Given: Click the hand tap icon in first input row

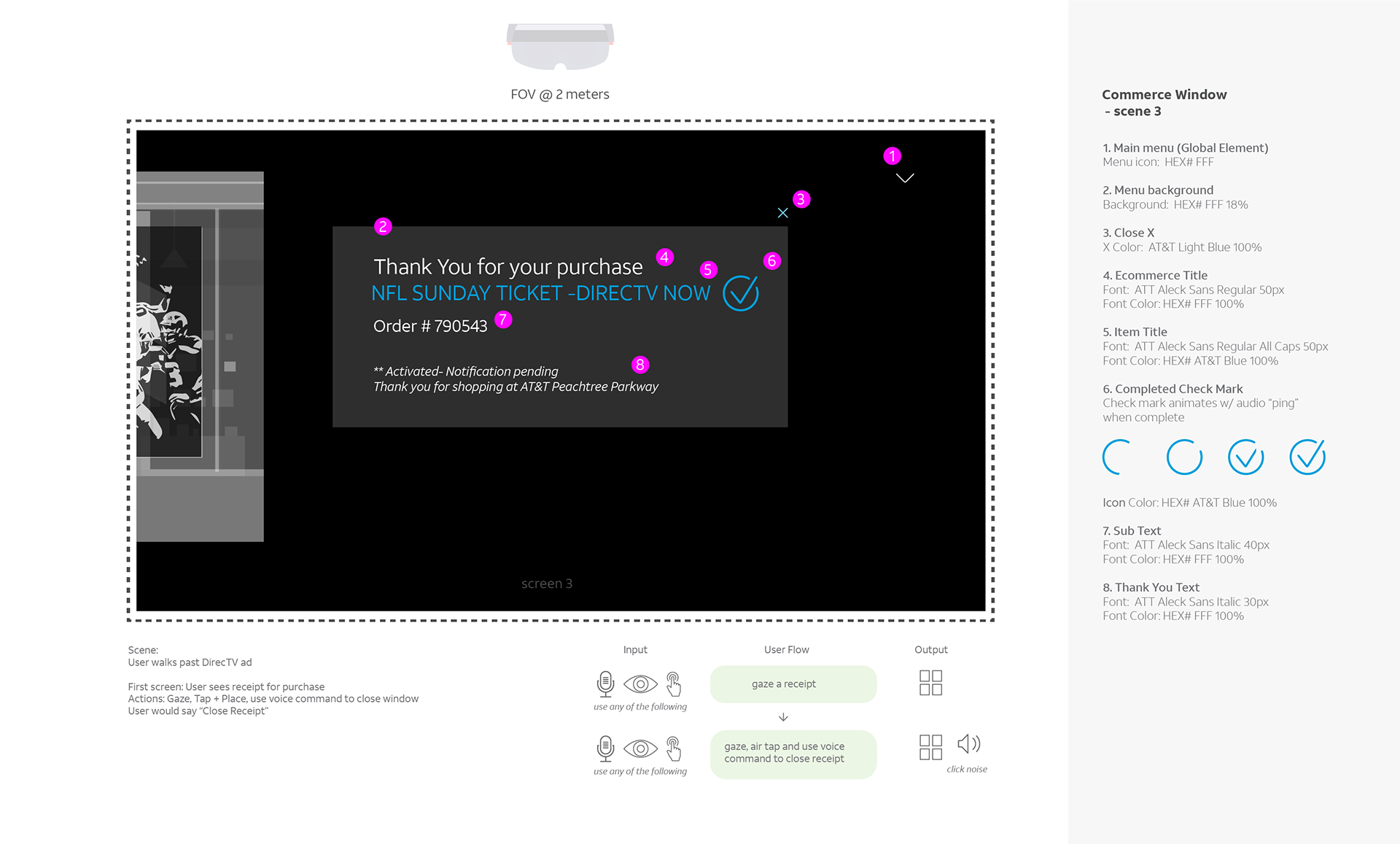Looking at the screenshot, I should coord(674,684).
